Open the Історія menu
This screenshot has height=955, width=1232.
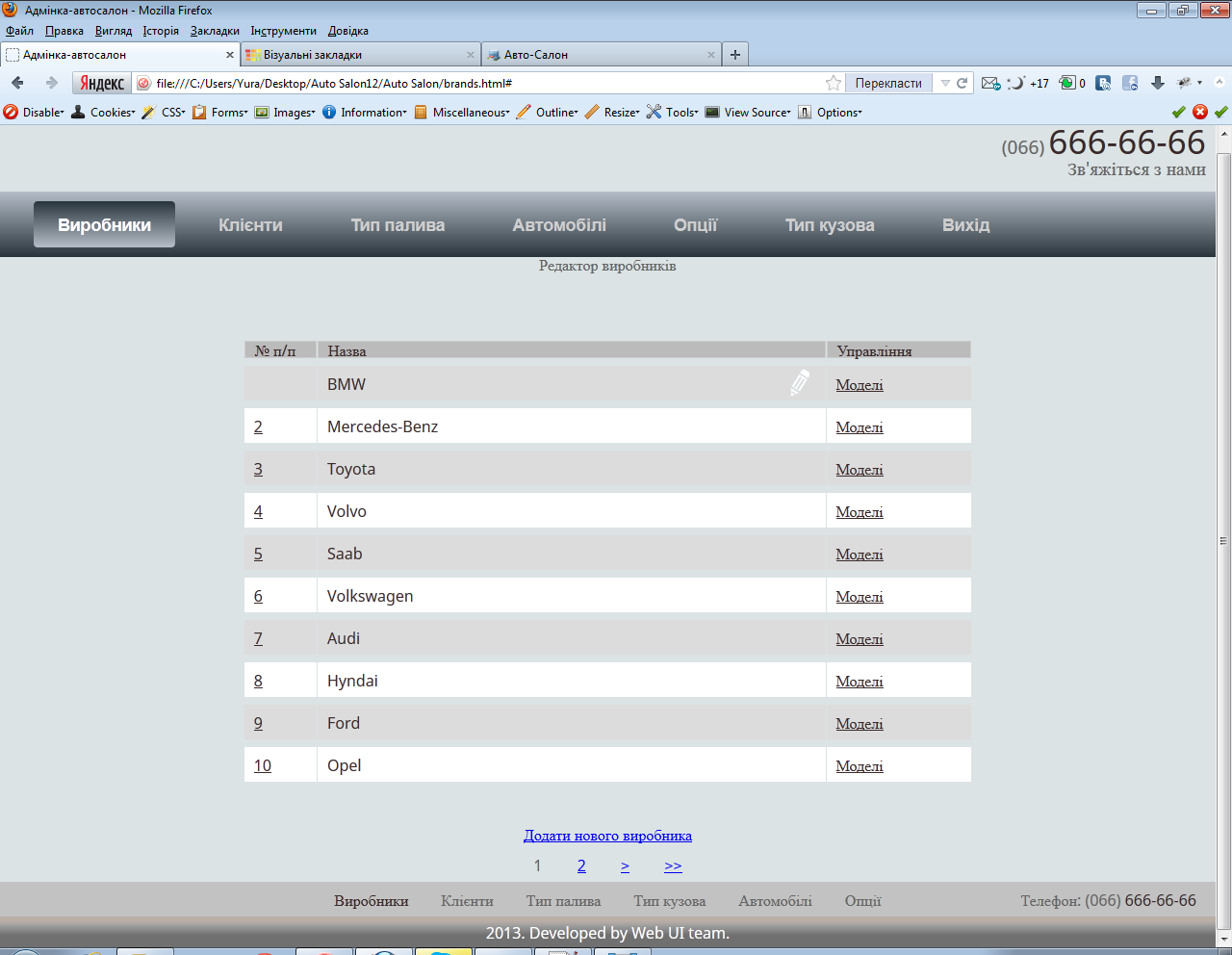point(161,31)
